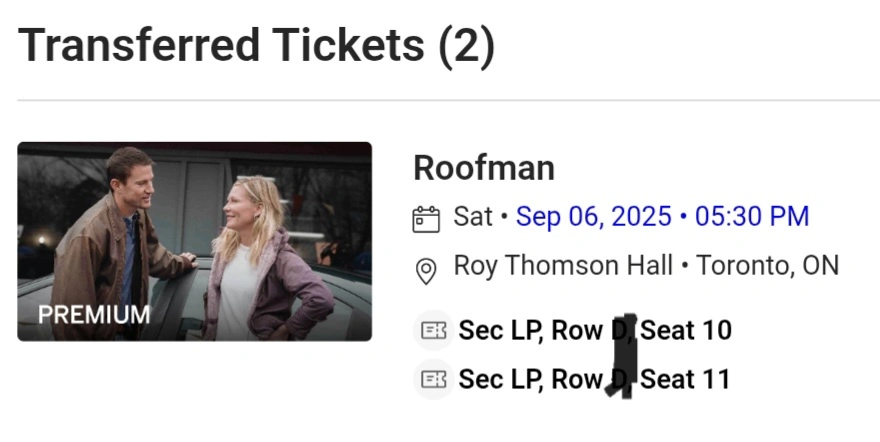Open the Roofman event title

[484, 168]
